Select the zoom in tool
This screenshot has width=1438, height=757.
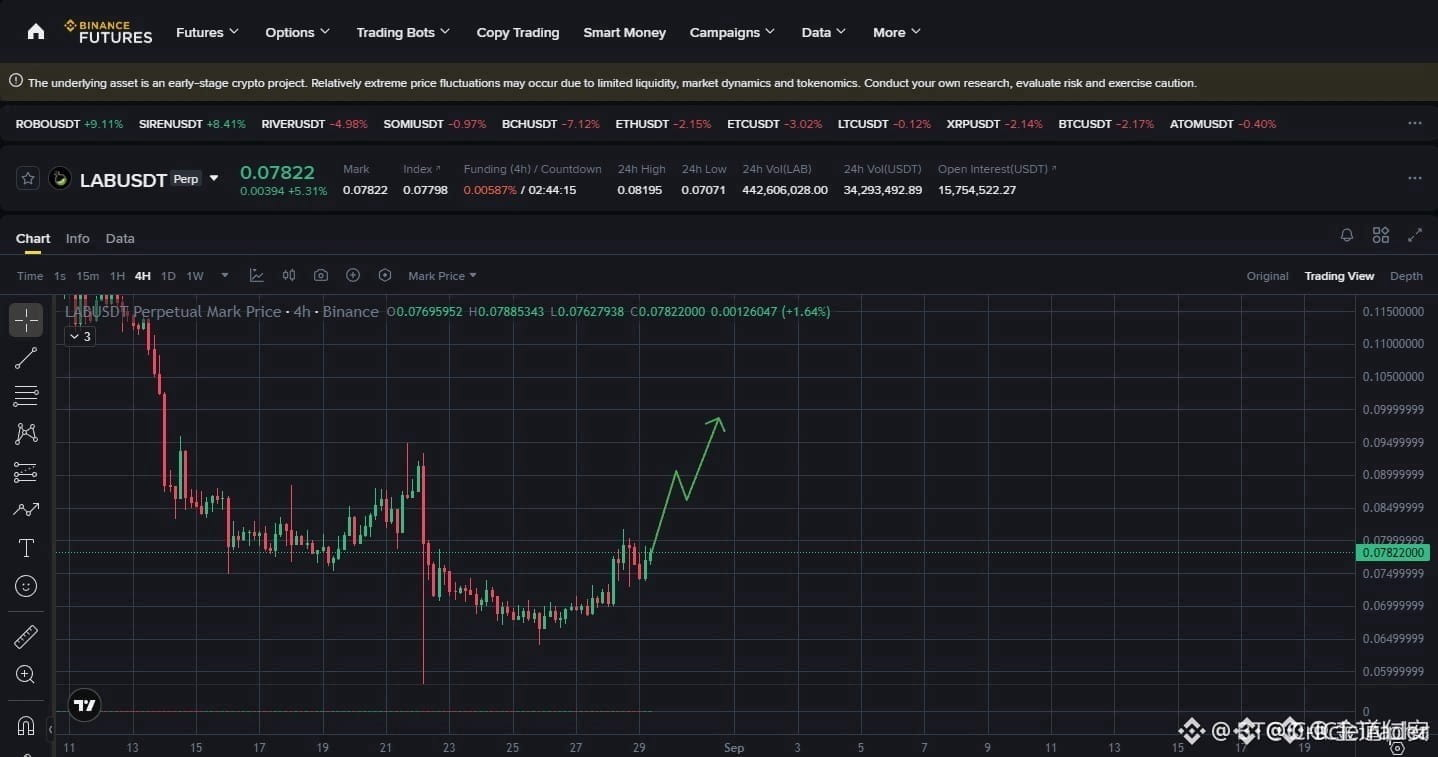coord(26,674)
